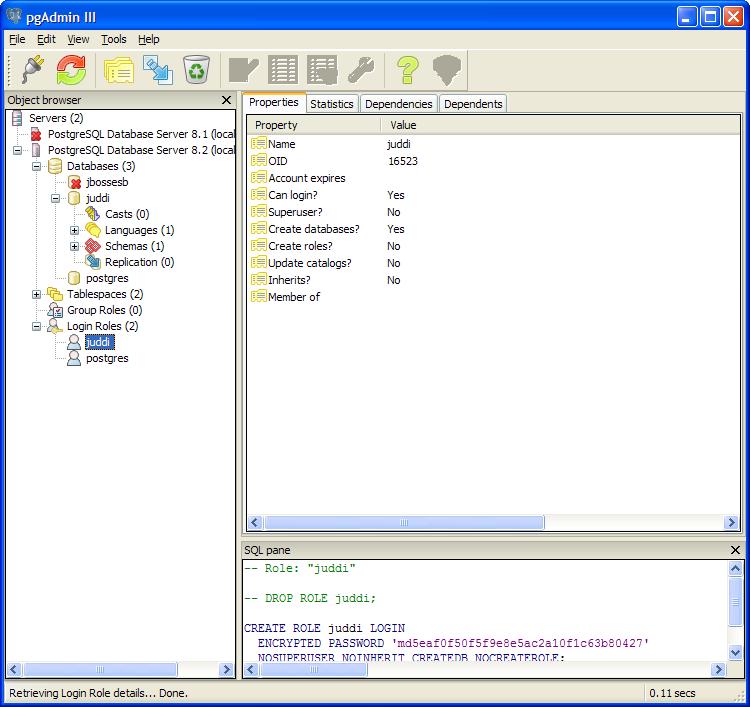Switch to the Statistics tab
Viewport: 750px width, 707px height.
tap(332, 104)
